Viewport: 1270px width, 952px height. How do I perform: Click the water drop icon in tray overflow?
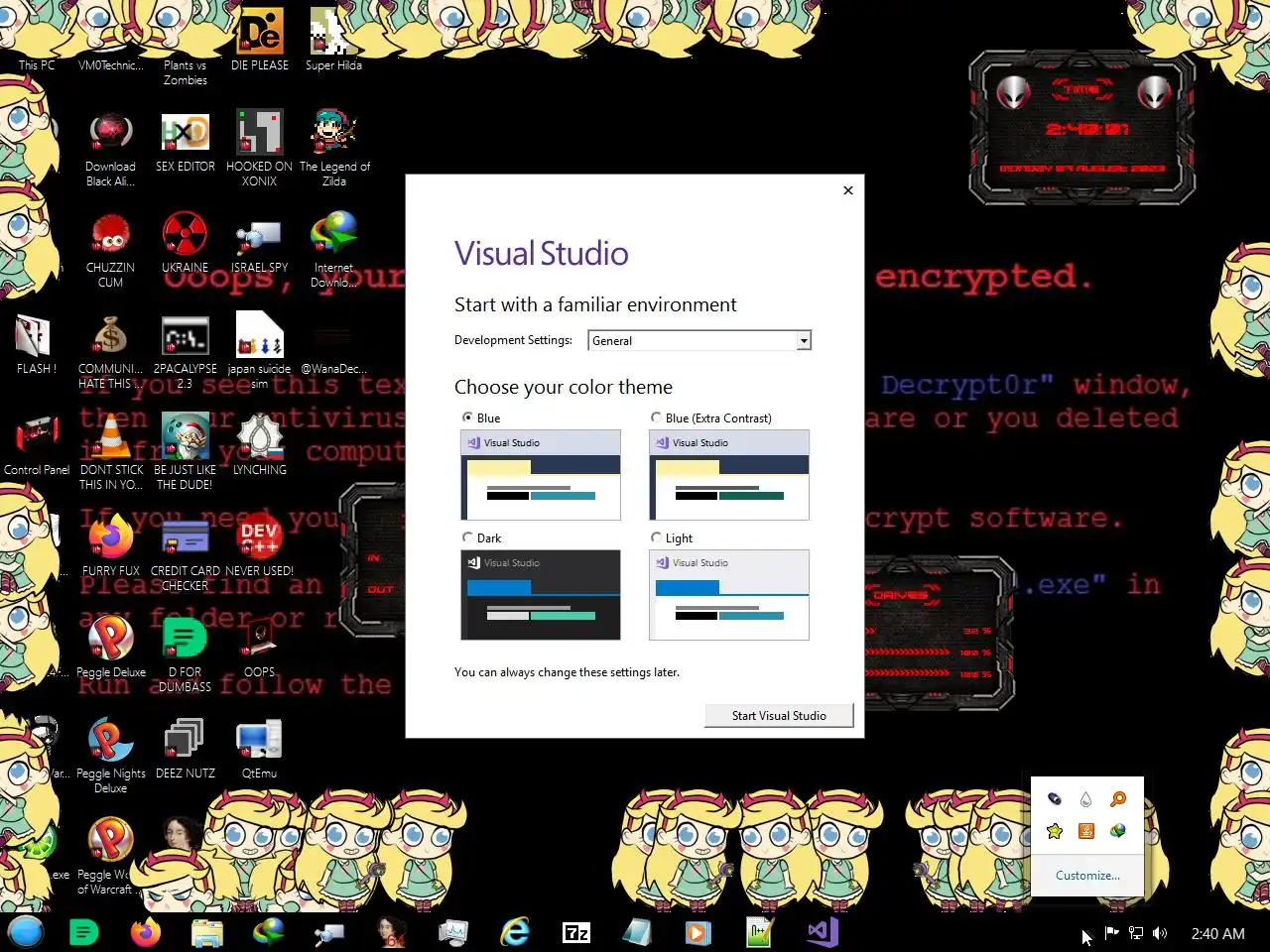[1086, 799]
